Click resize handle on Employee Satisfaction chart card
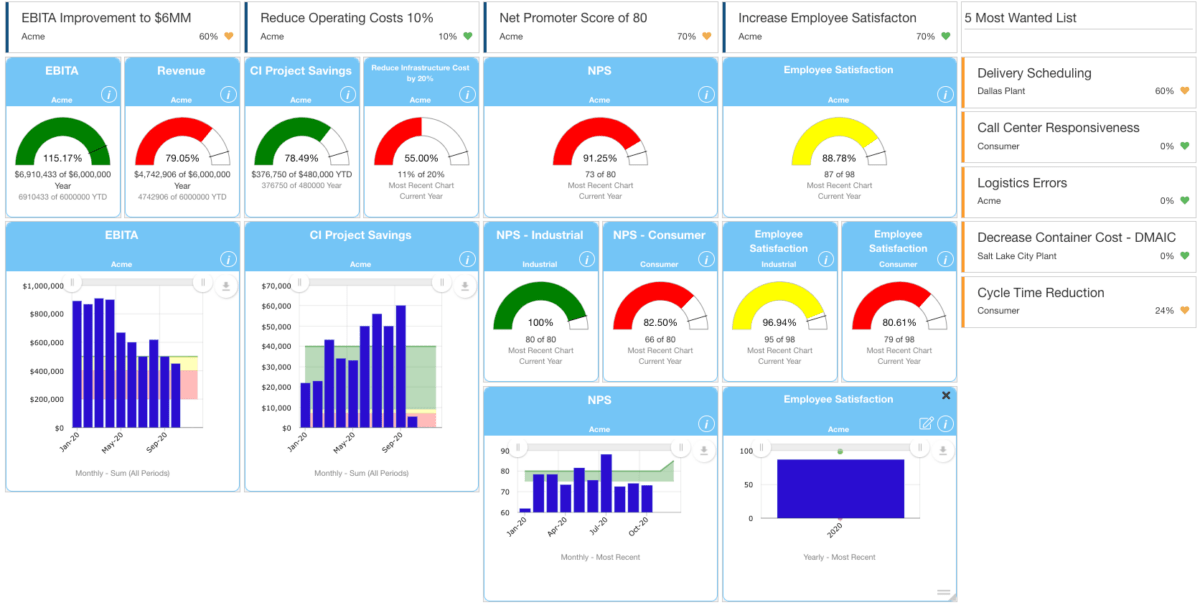1200x605 pixels. point(943,593)
